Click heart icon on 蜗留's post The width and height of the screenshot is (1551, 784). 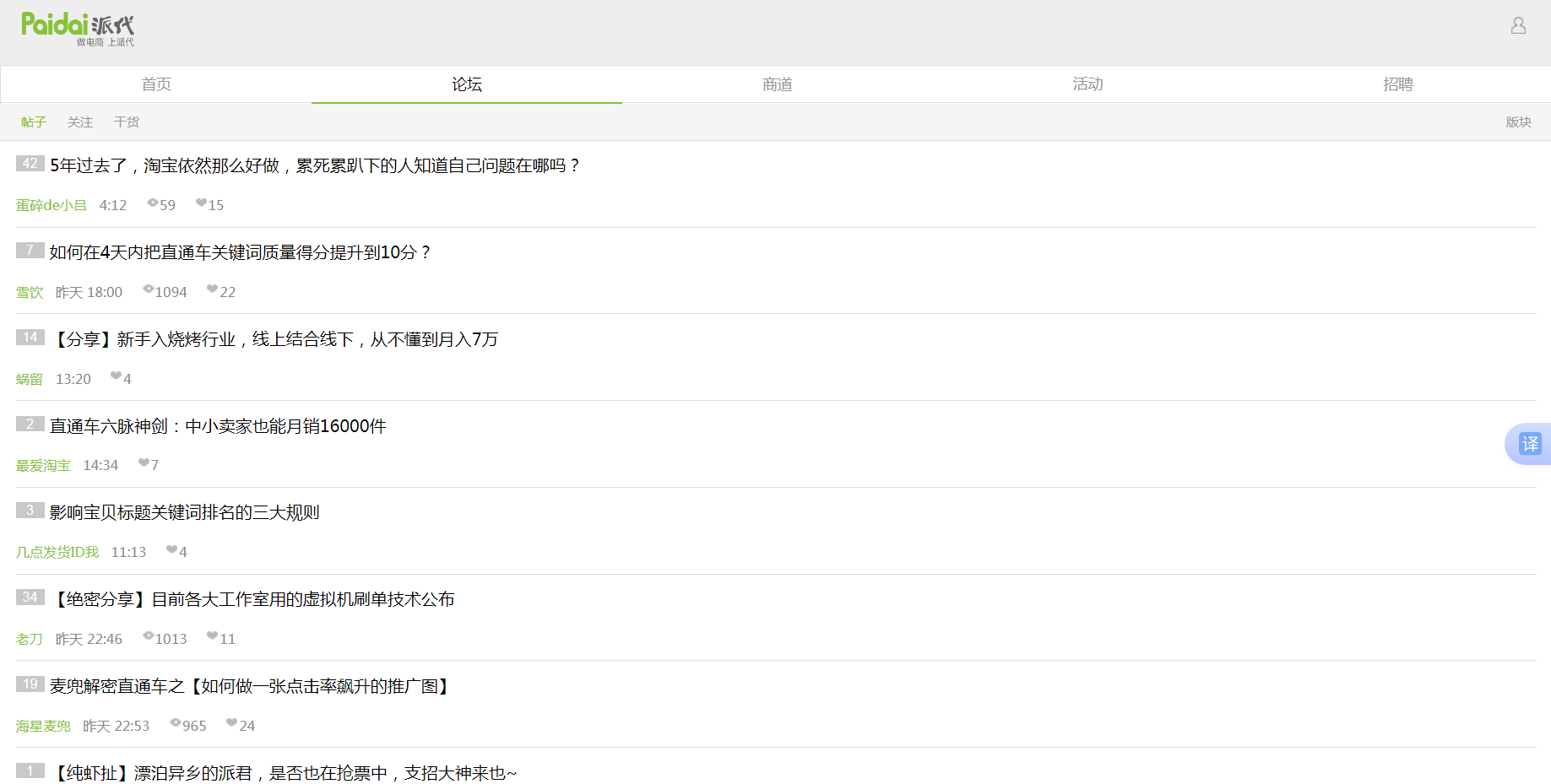pyautogui.click(x=116, y=376)
